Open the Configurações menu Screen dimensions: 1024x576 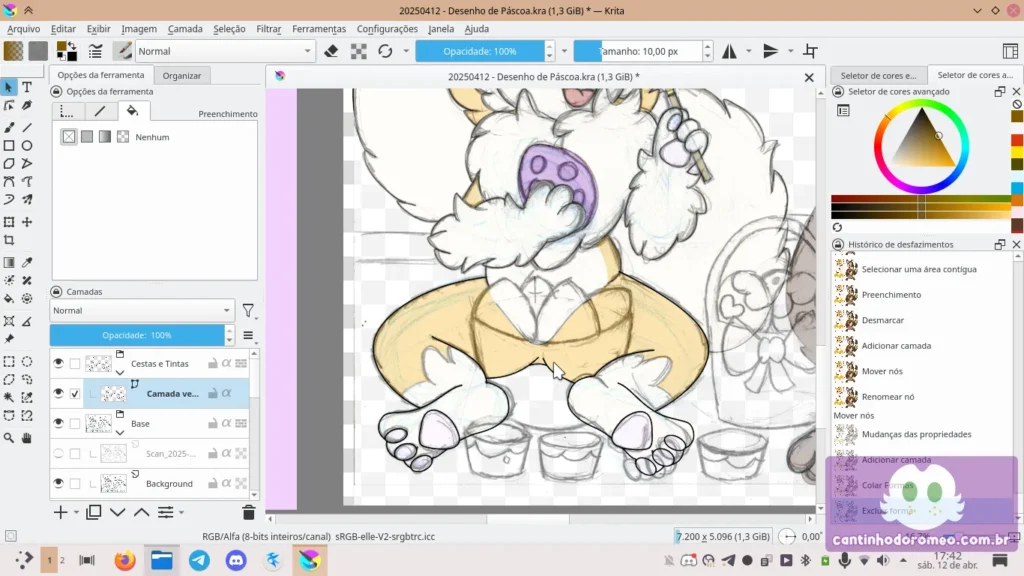[387, 29]
